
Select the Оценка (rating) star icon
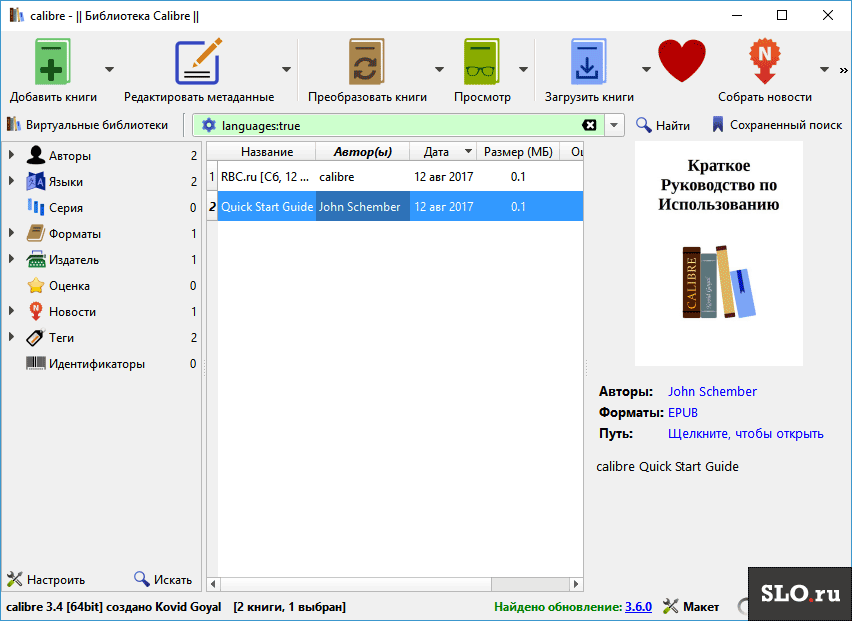[36, 285]
